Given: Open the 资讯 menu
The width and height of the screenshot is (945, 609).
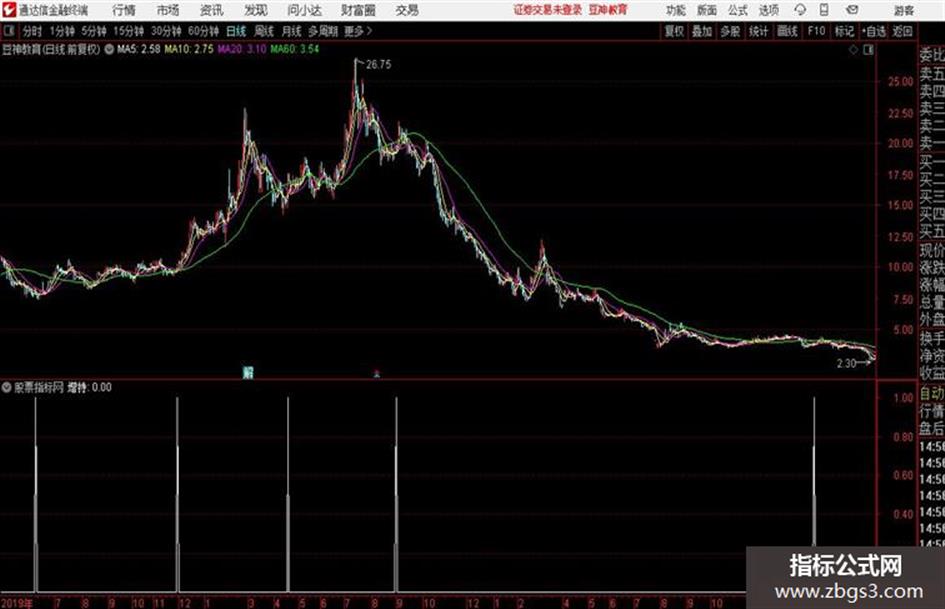Looking at the screenshot, I should 212,10.
